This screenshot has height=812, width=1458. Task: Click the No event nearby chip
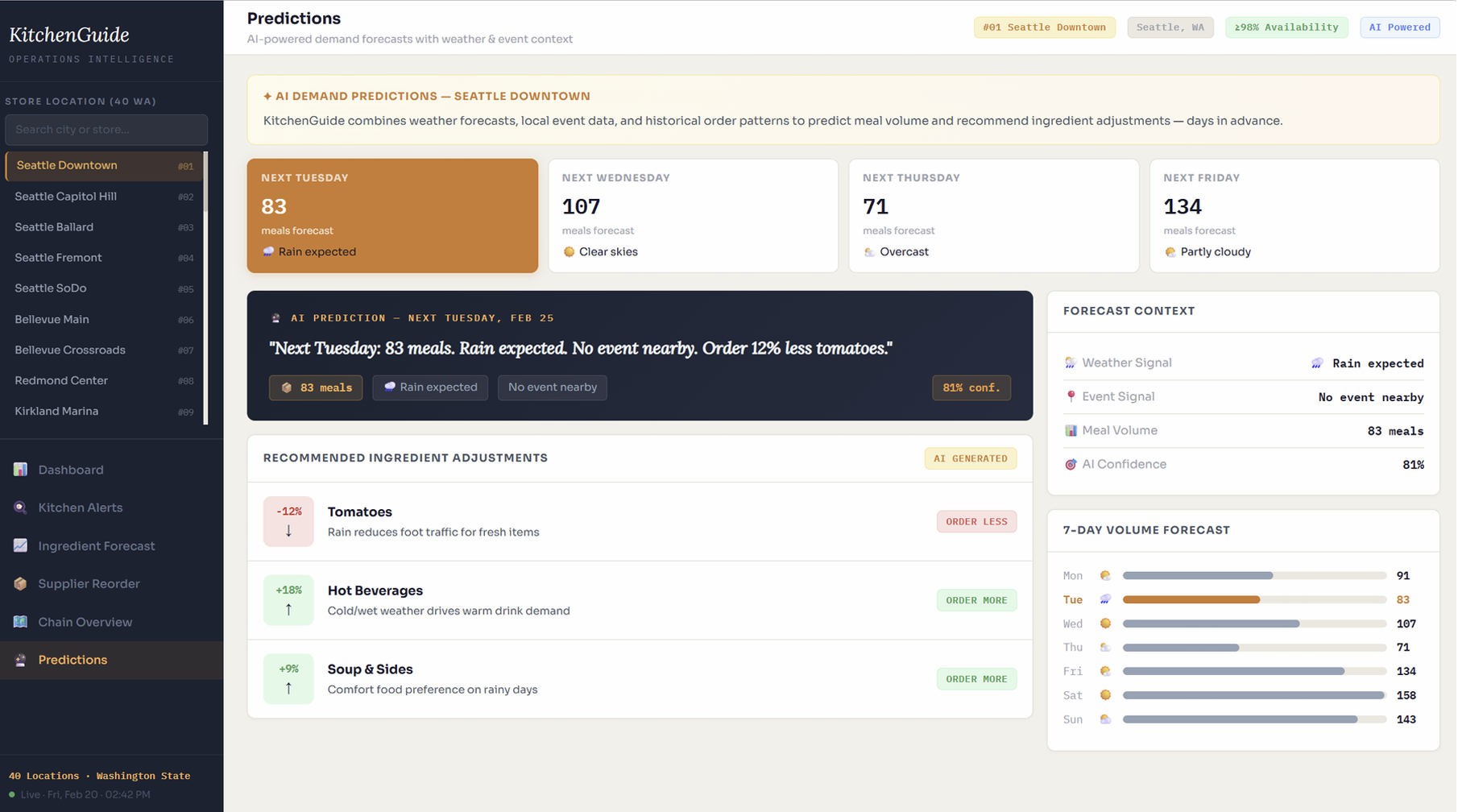tap(553, 387)
